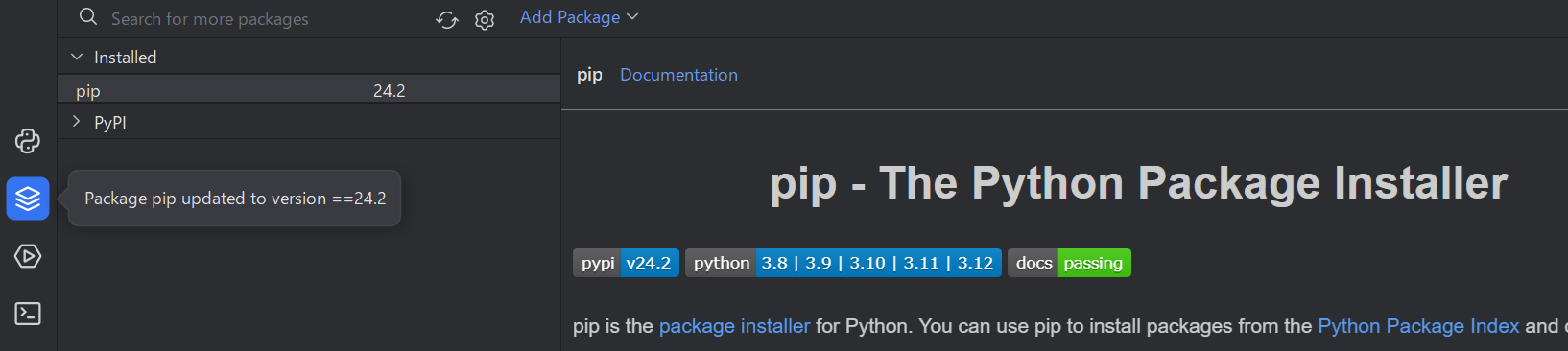Open the Python Console tool window icon
This screenshot has height=351, width=1568.
[x=28, y=141]
